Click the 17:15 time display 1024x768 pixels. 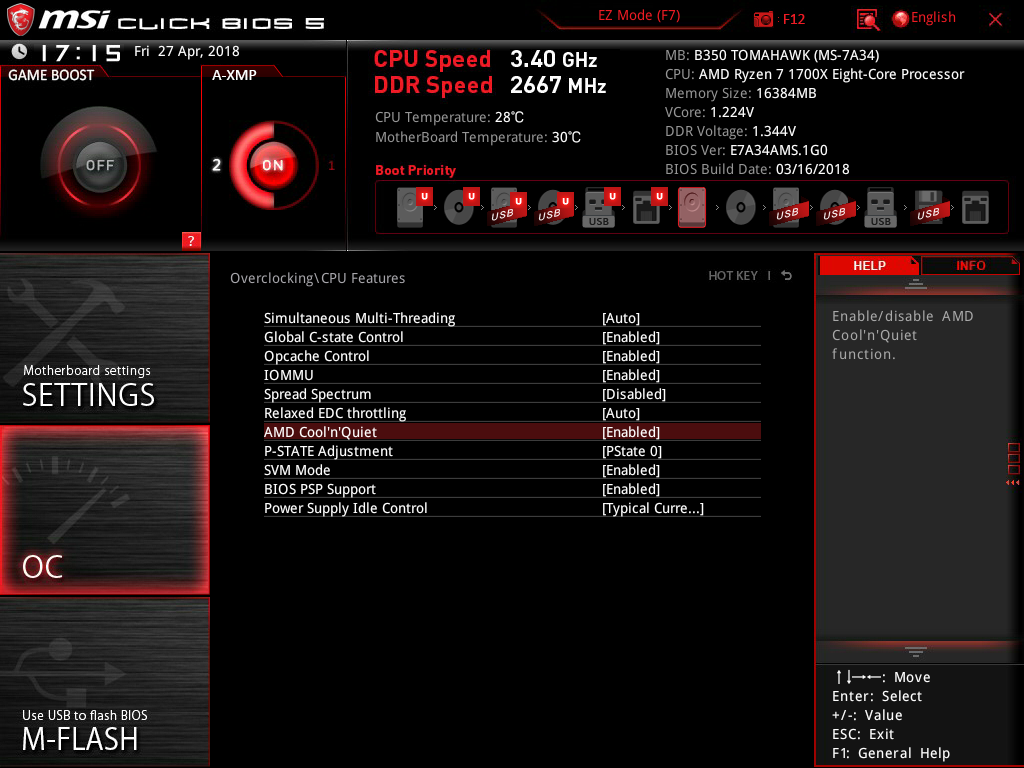point(80,52)
